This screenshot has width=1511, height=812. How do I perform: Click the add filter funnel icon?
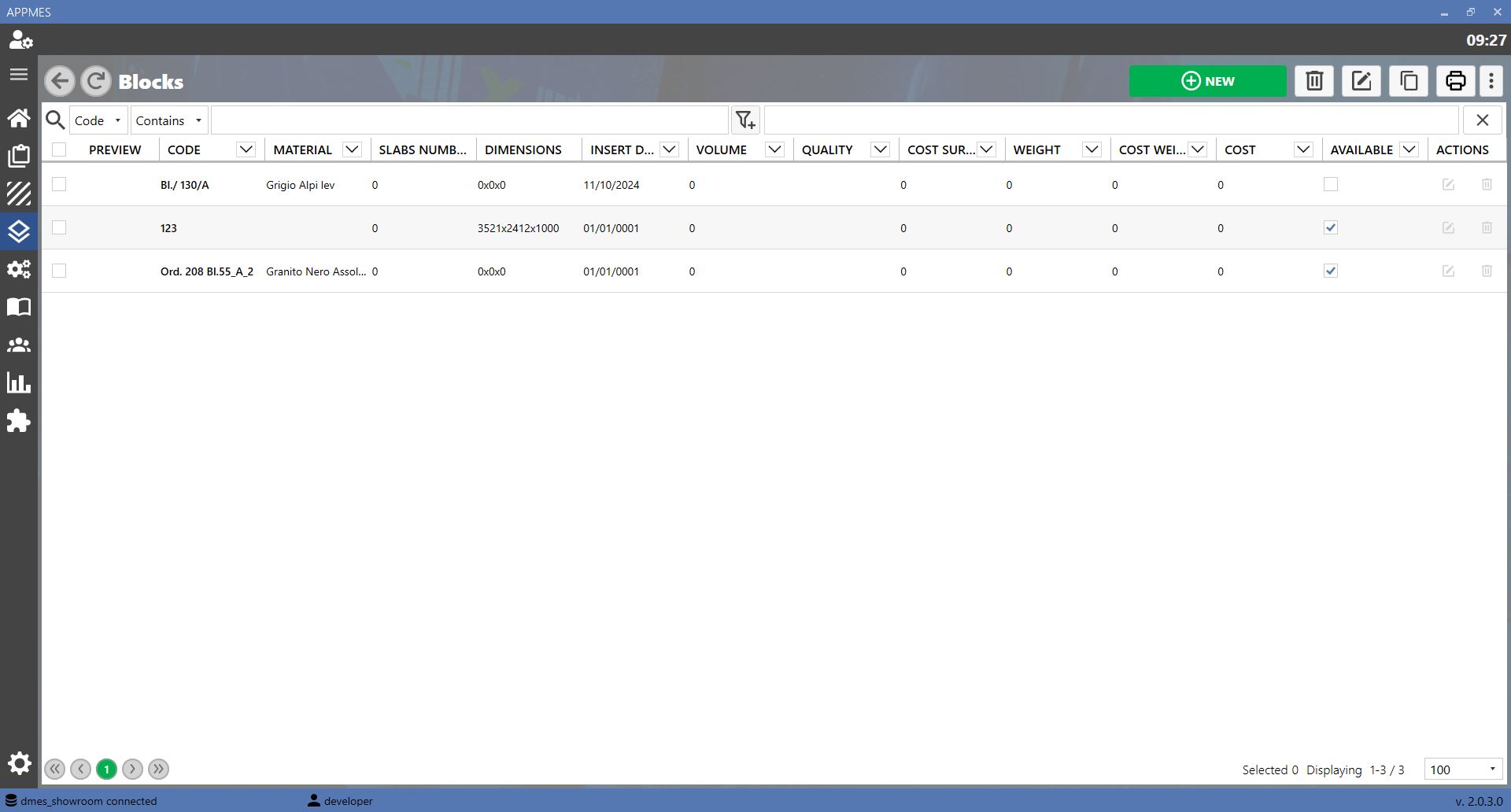745,120
